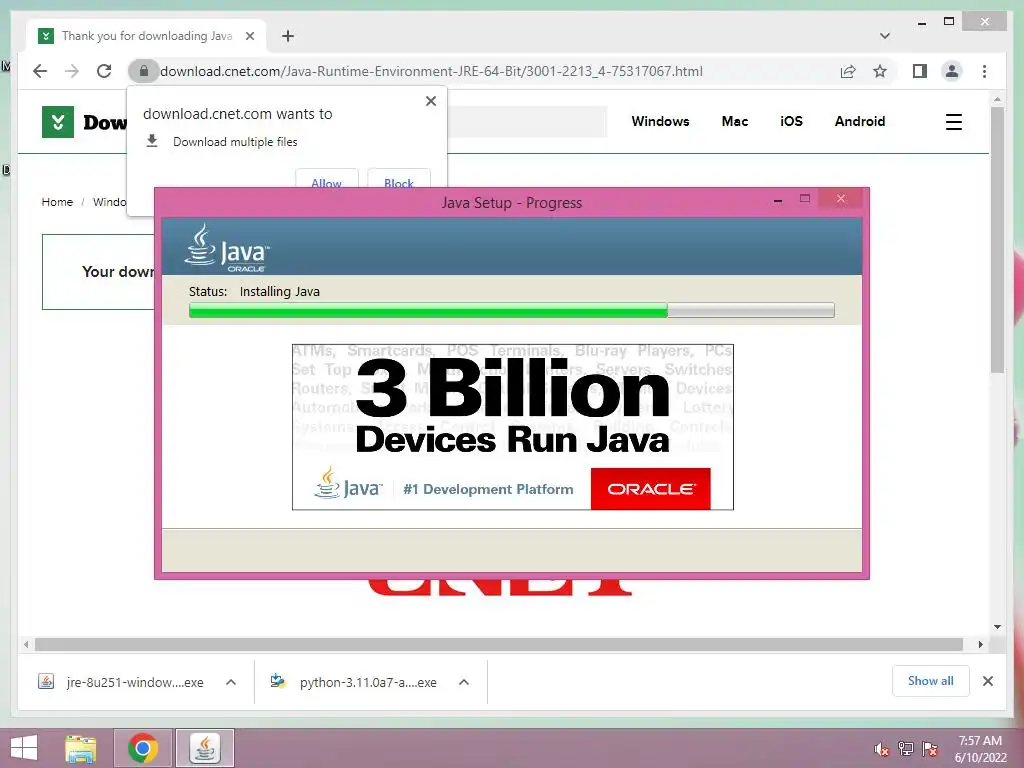Block multiple file downloads
This screenshot has height=768, width=1024.
[399, 181]
